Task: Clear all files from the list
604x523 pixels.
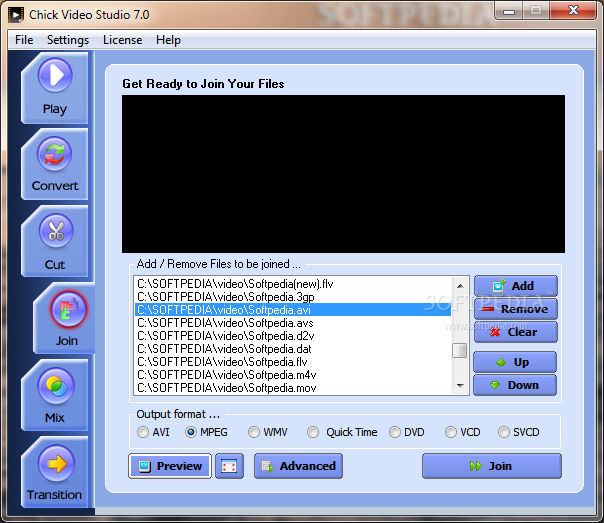Action: pyautogui.click(x=515, y=332)
